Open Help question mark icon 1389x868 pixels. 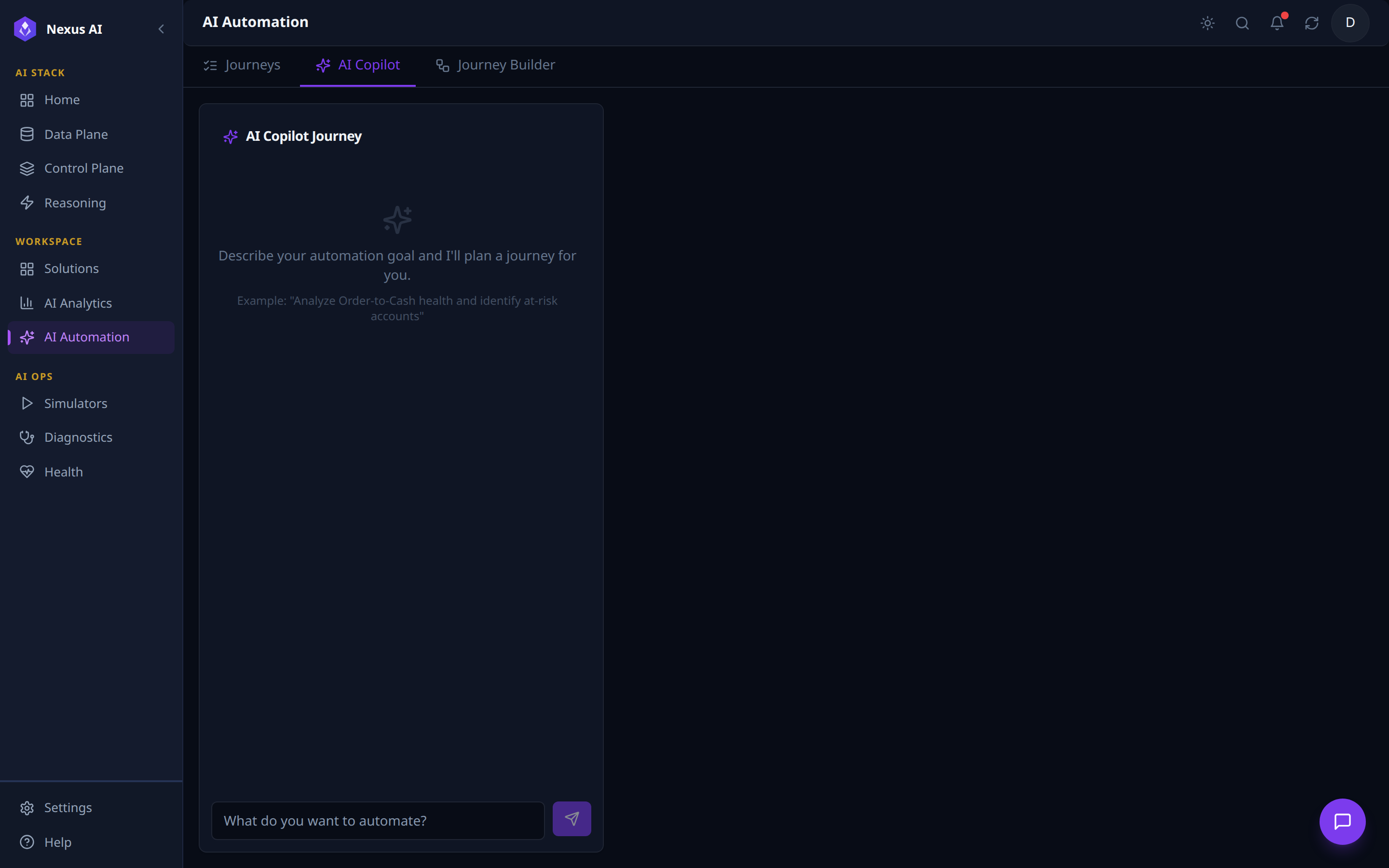(x=27, y=842)
